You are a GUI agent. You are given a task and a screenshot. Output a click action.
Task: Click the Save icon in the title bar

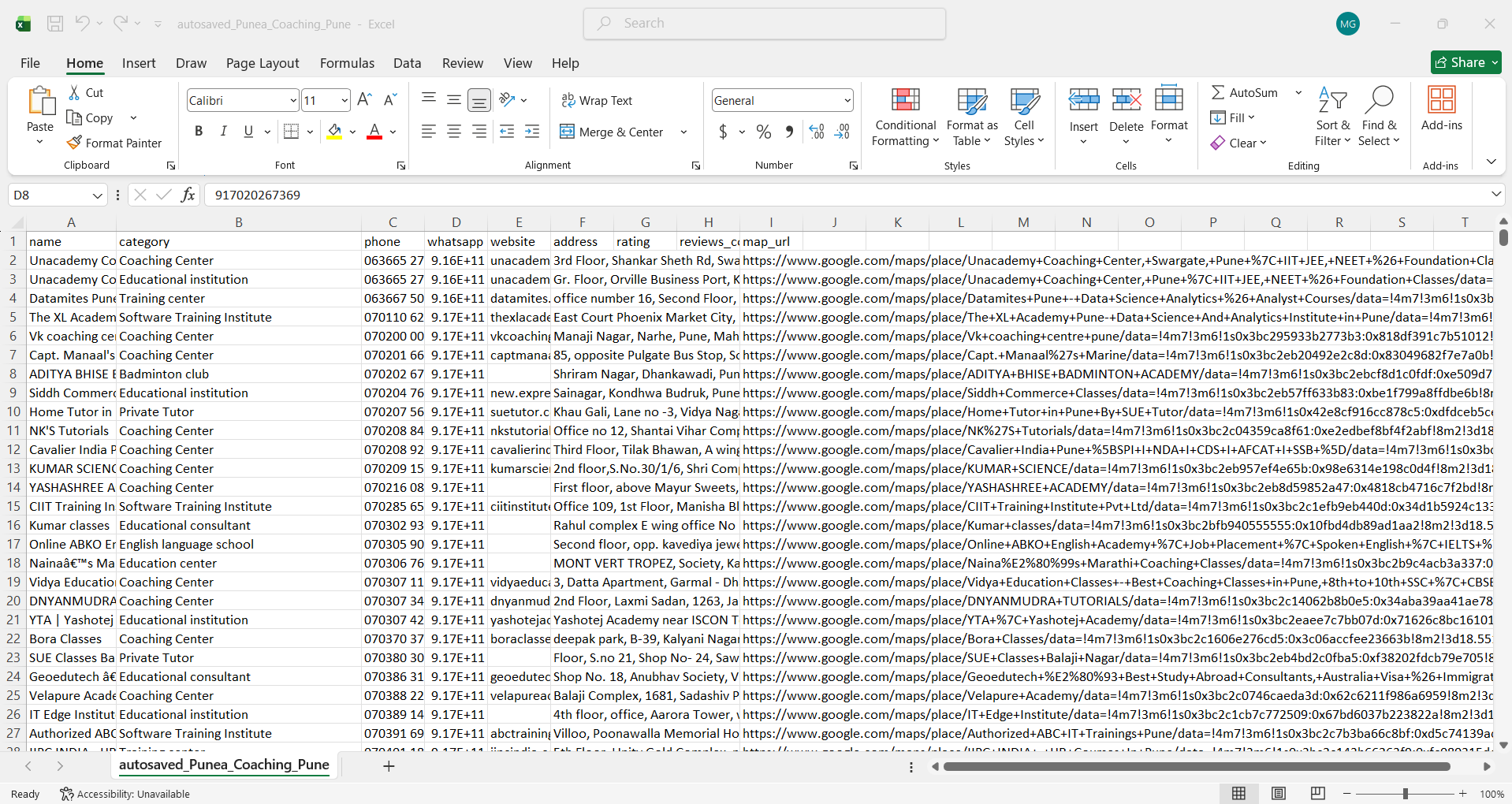tap(55, 24)
